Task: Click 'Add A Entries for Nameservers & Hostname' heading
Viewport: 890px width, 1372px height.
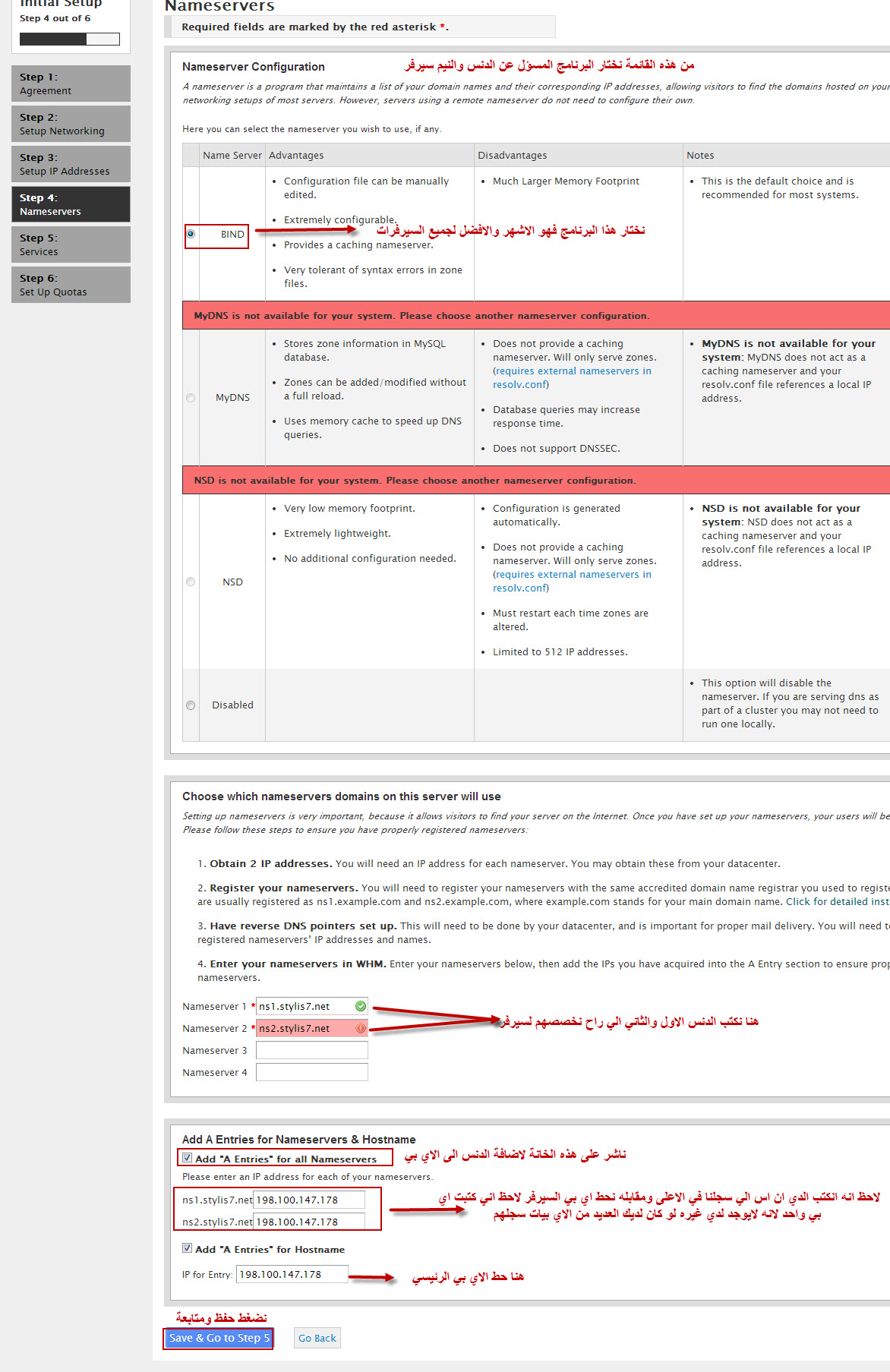Action: click(x=299, y=1139)
